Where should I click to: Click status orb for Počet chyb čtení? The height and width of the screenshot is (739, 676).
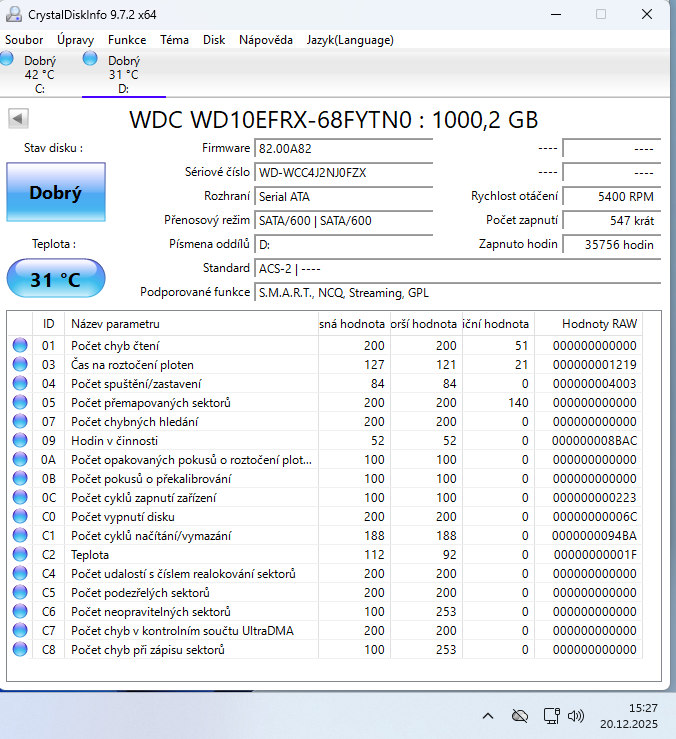point(20,346)
